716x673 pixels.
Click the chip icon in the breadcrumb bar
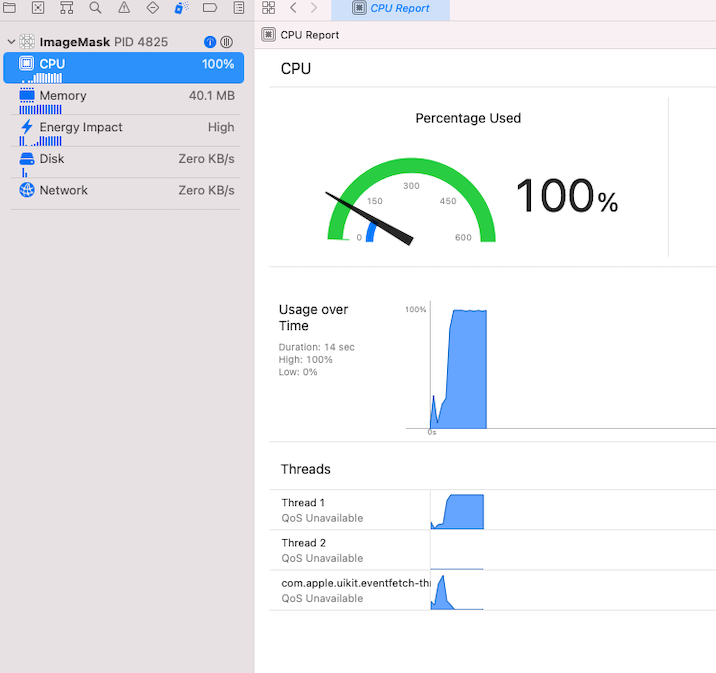click(268, 35)
